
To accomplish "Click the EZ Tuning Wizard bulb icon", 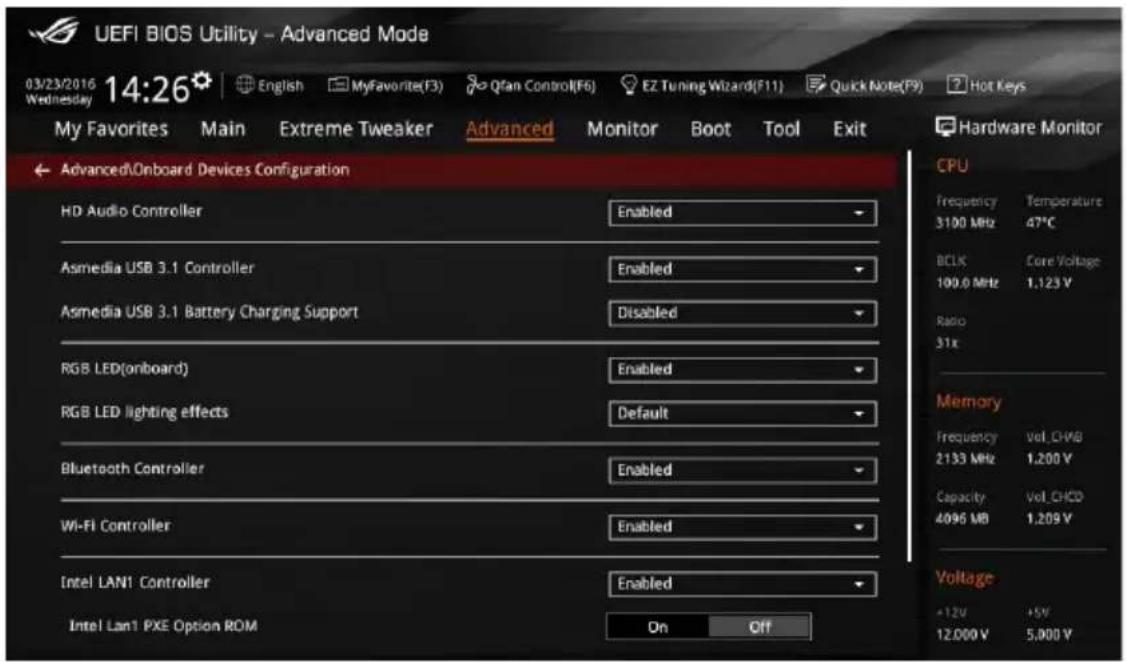I will click(628, 85).
